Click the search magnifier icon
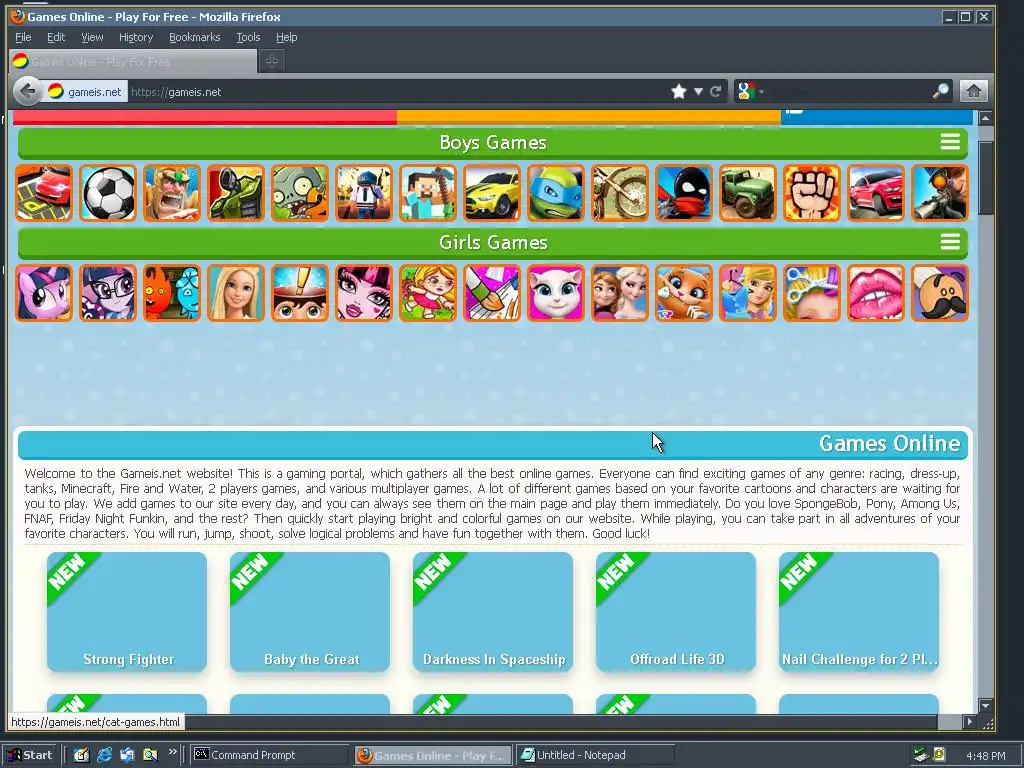Viewport: 1024px width, 768px height. [940, 91]
